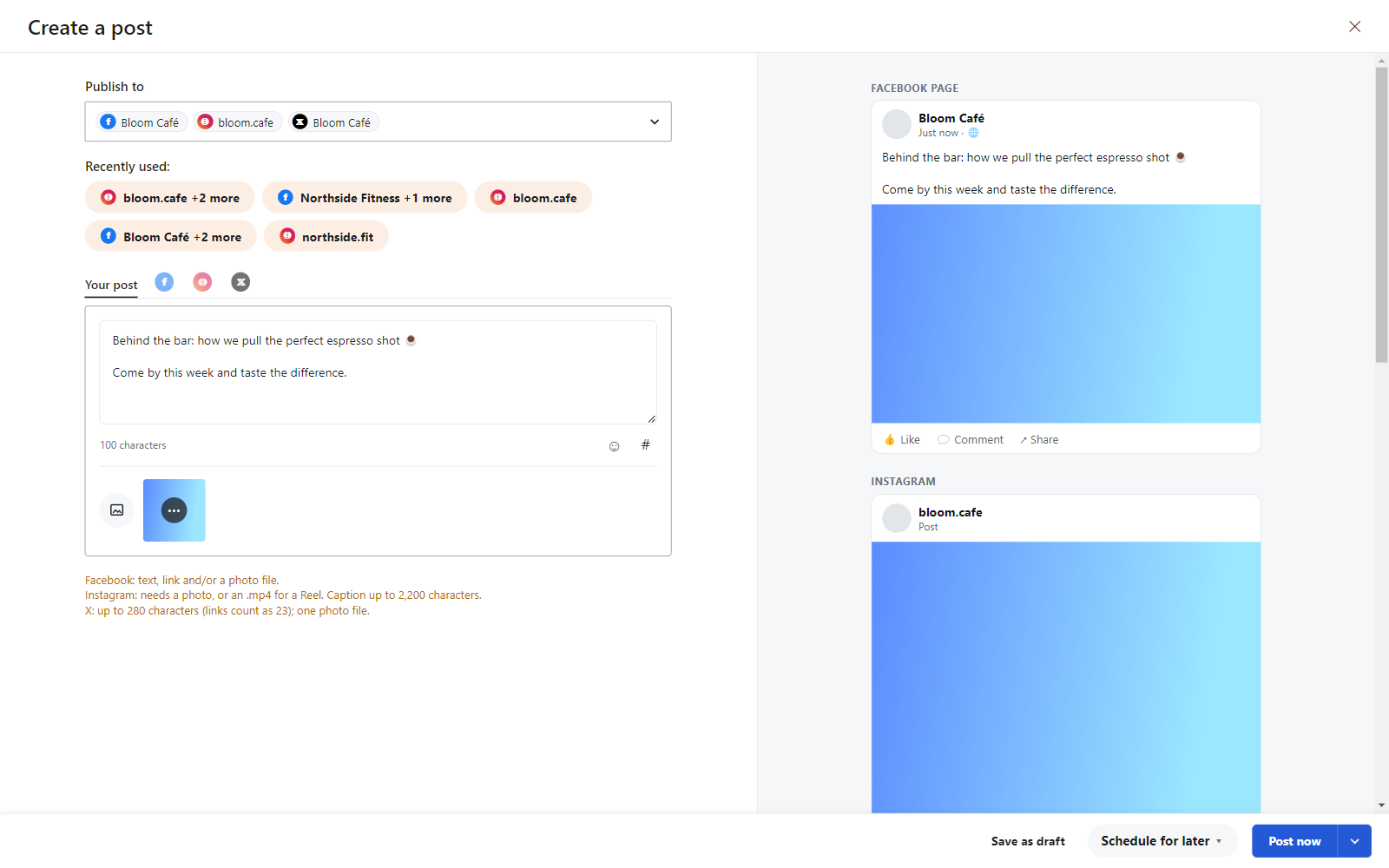Click the add media image icon
The height and width of the screenshot is (868, 1389).
(117, 510)
